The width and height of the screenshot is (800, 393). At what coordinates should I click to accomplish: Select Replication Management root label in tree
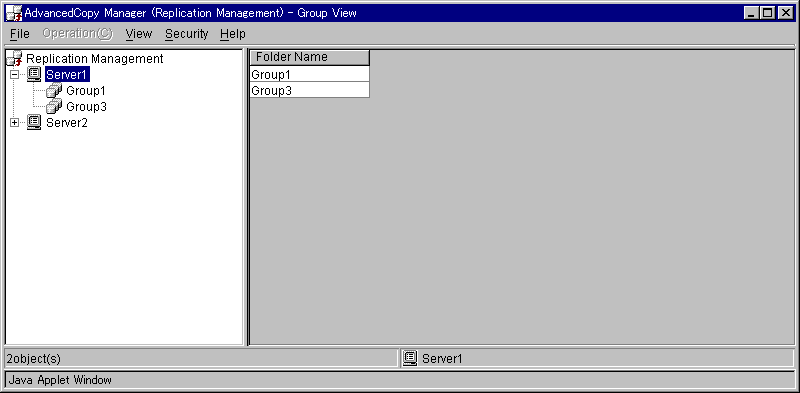point(95,59)
